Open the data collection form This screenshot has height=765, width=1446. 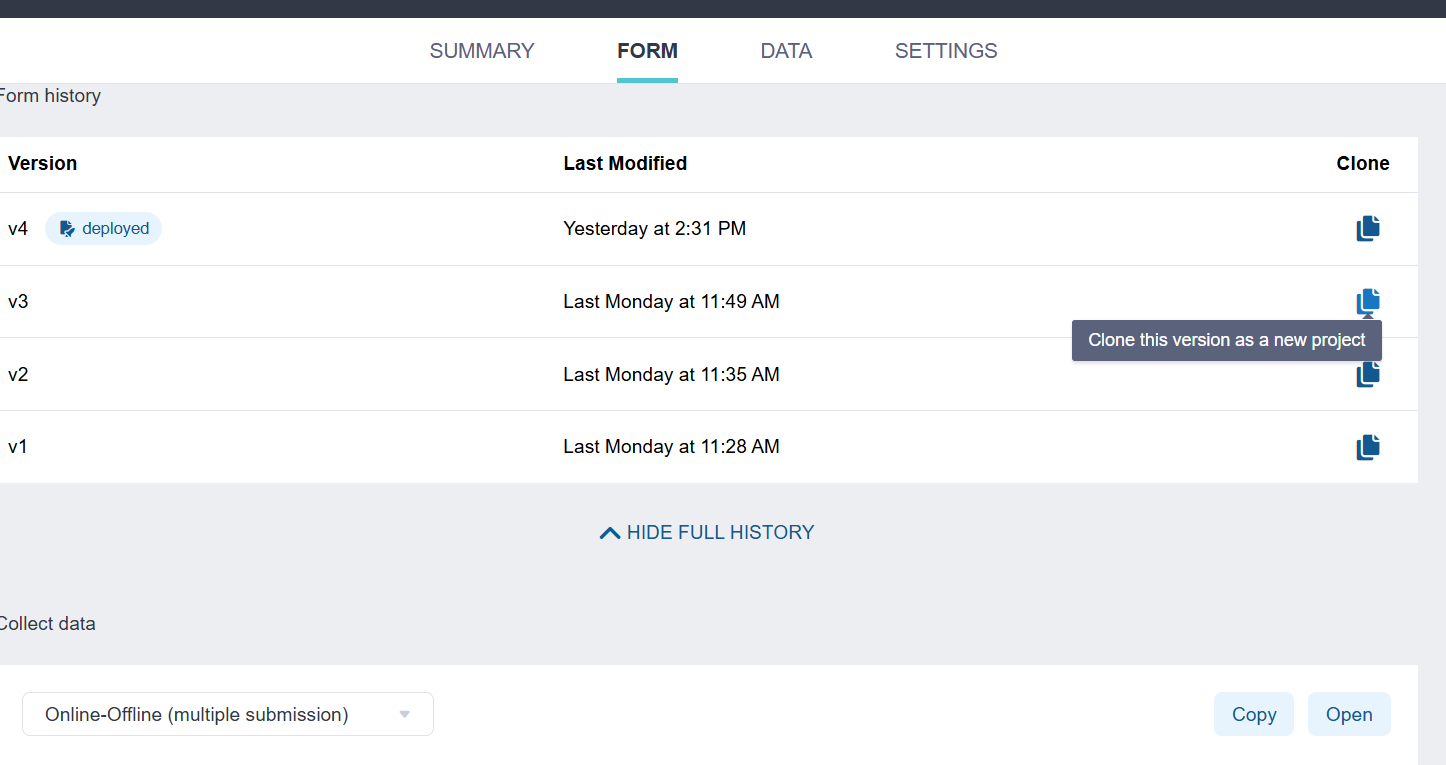tap(1348, 714)
